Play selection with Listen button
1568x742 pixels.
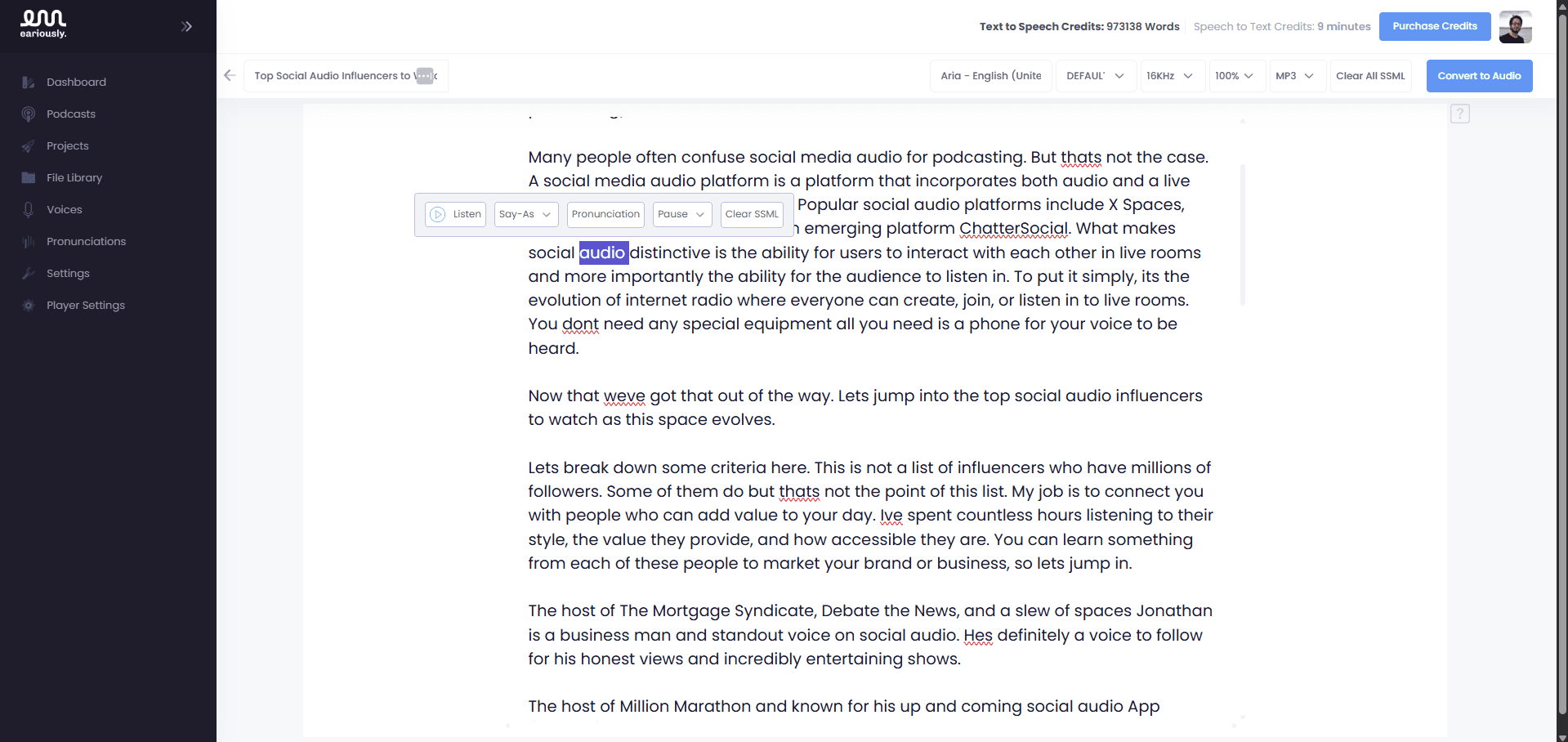[x=456, y=214]
